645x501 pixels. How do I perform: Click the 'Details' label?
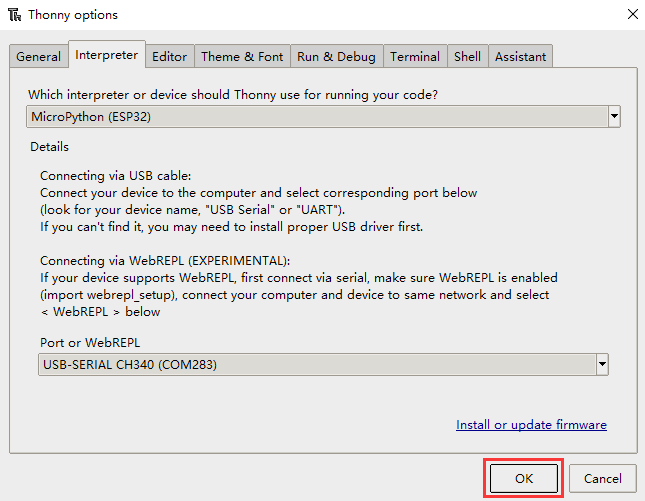49,146
